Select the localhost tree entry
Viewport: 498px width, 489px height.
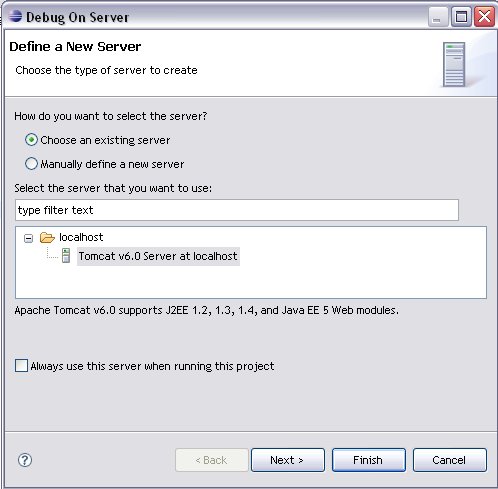[81, 237]
